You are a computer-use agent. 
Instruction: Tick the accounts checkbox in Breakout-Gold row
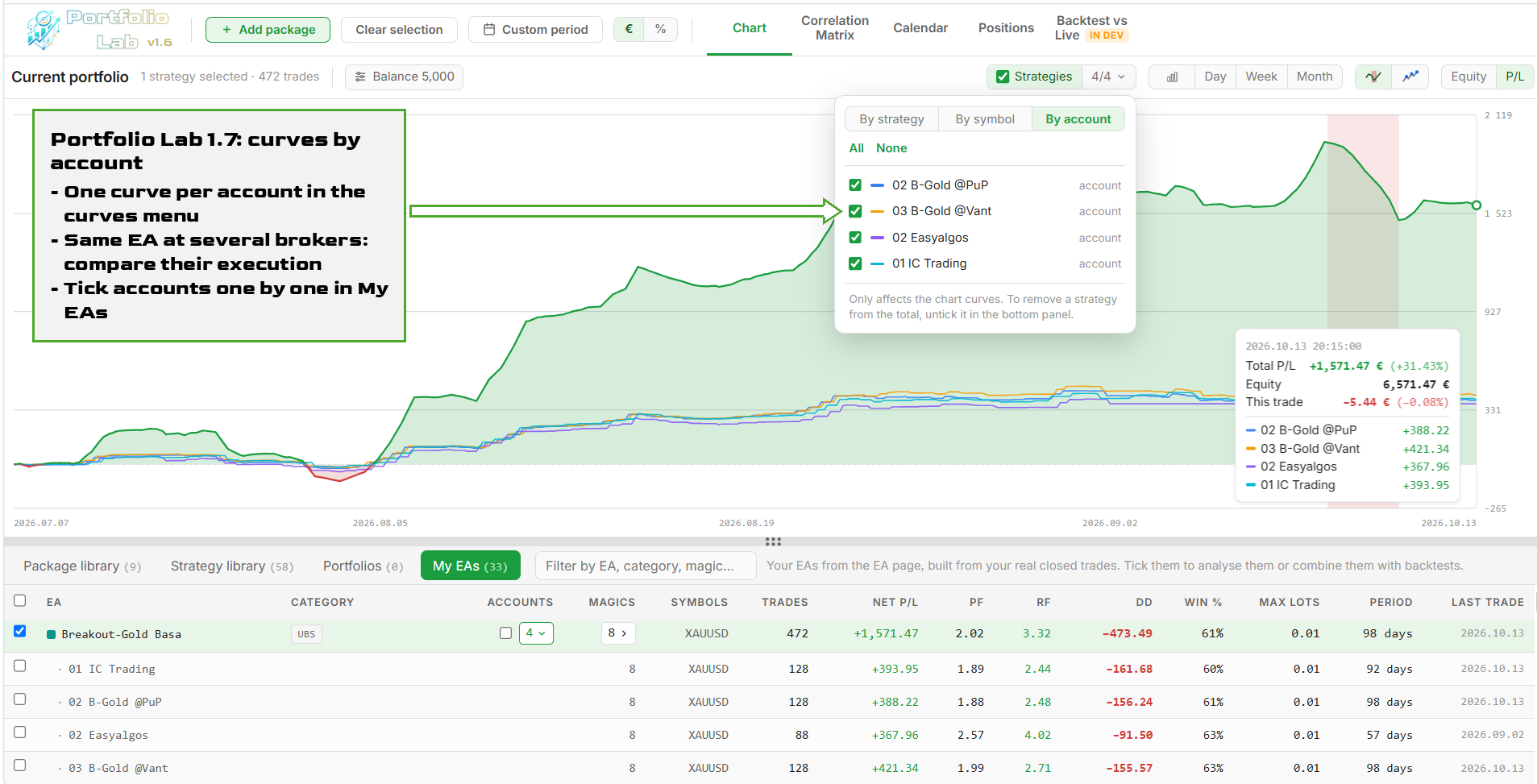coord(505,633)
